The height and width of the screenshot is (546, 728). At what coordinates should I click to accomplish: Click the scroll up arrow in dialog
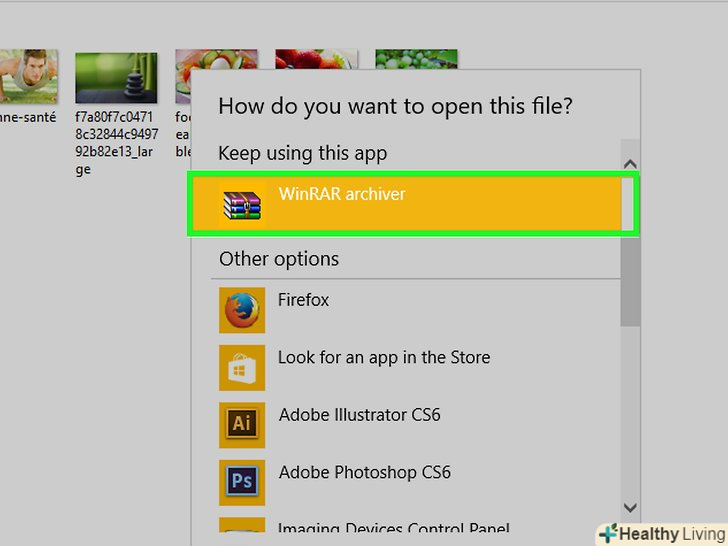coord(630,164)
